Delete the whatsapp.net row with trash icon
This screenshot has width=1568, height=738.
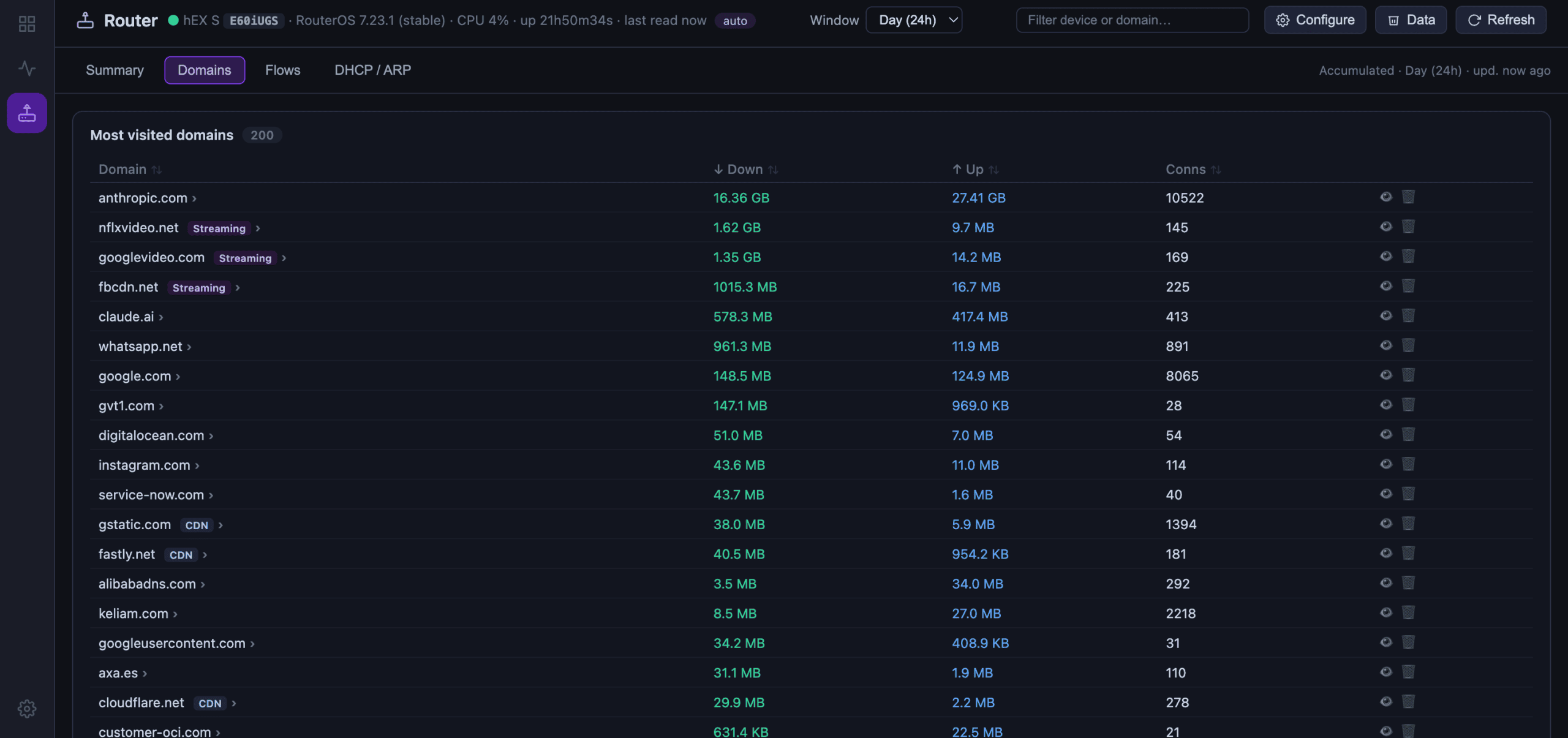tap(1408, 345)
